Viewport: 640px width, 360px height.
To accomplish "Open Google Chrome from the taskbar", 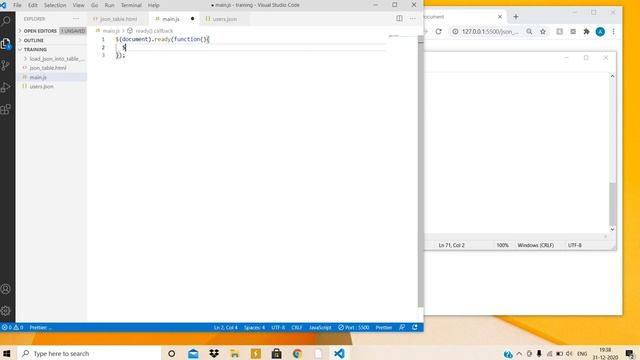I will click(297, 353).
